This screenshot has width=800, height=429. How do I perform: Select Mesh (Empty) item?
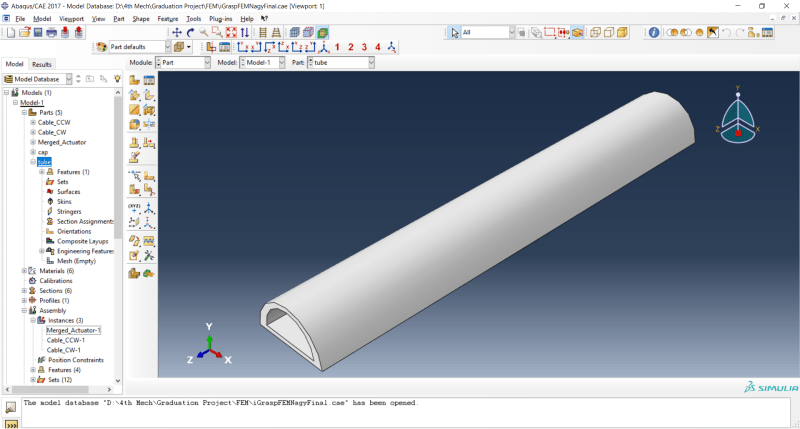77,261
